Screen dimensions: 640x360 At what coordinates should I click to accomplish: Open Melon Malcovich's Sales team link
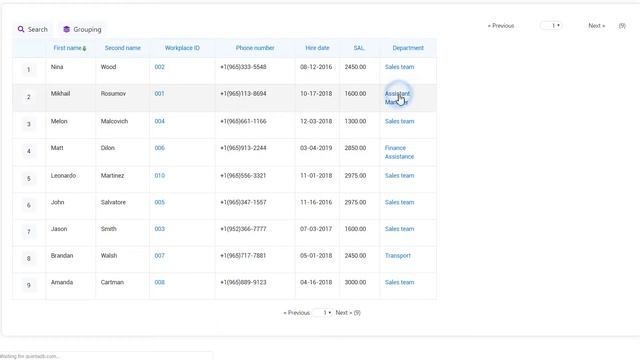[399, 121]
